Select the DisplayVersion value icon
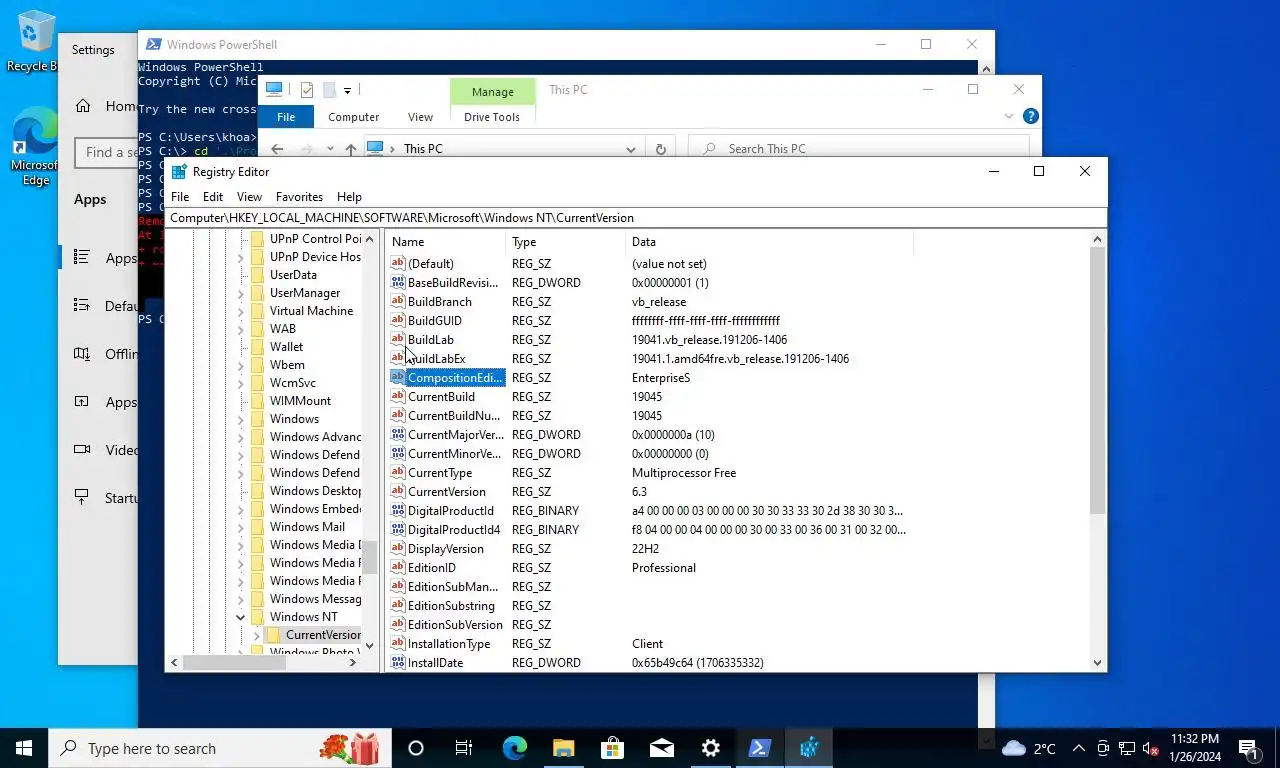The height and width of the screenshot is (768, 1280). [x=398, y=549]
